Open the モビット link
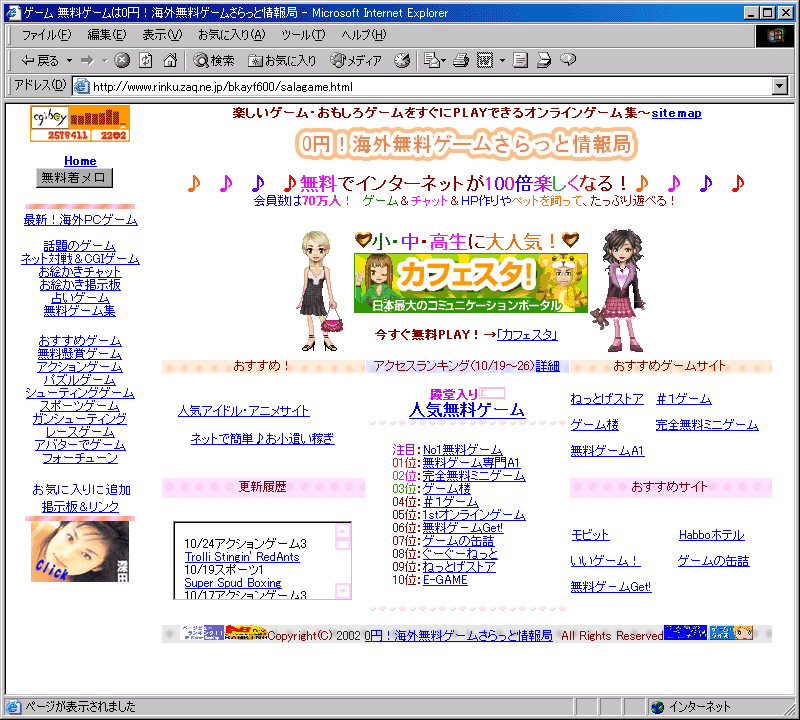This screenshot has width=800, height=720. 590,535
